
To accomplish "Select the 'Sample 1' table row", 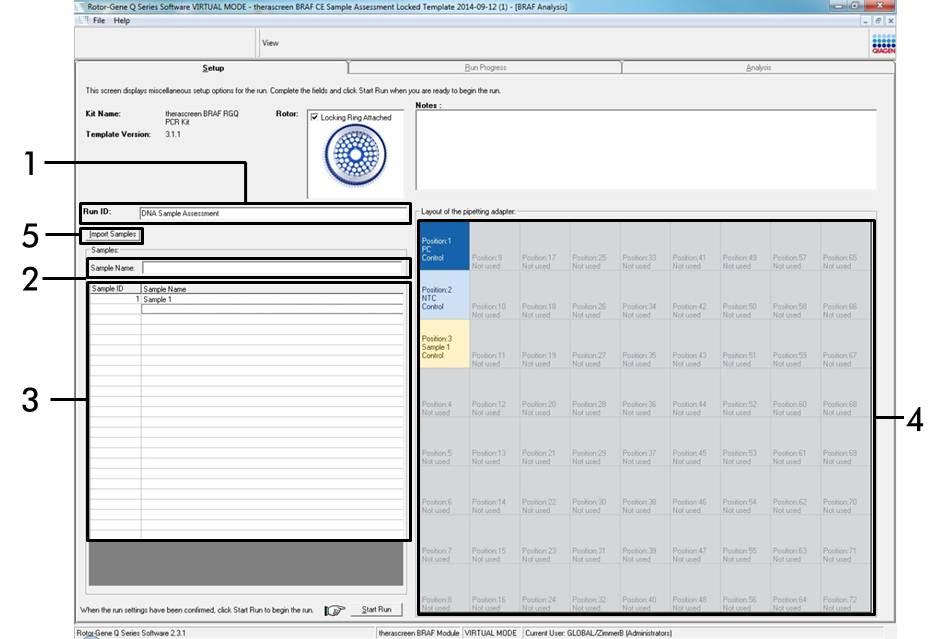I will click(x=247, y=299).
